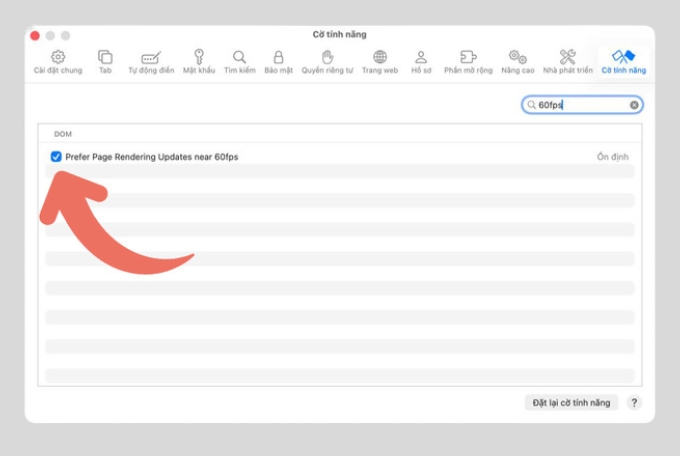Open Hồ sơ profiles pane

pyautogui.click(x=421, y=62)
